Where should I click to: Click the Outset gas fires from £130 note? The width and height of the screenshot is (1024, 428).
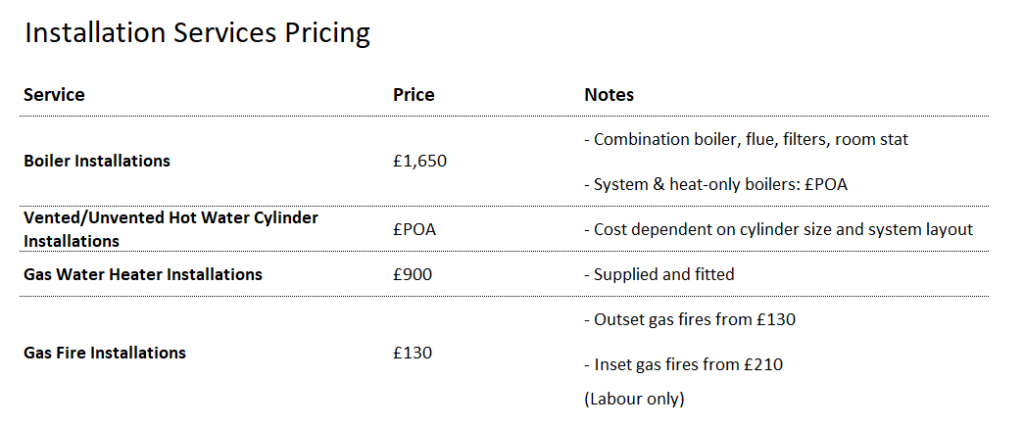coord(690,320)
